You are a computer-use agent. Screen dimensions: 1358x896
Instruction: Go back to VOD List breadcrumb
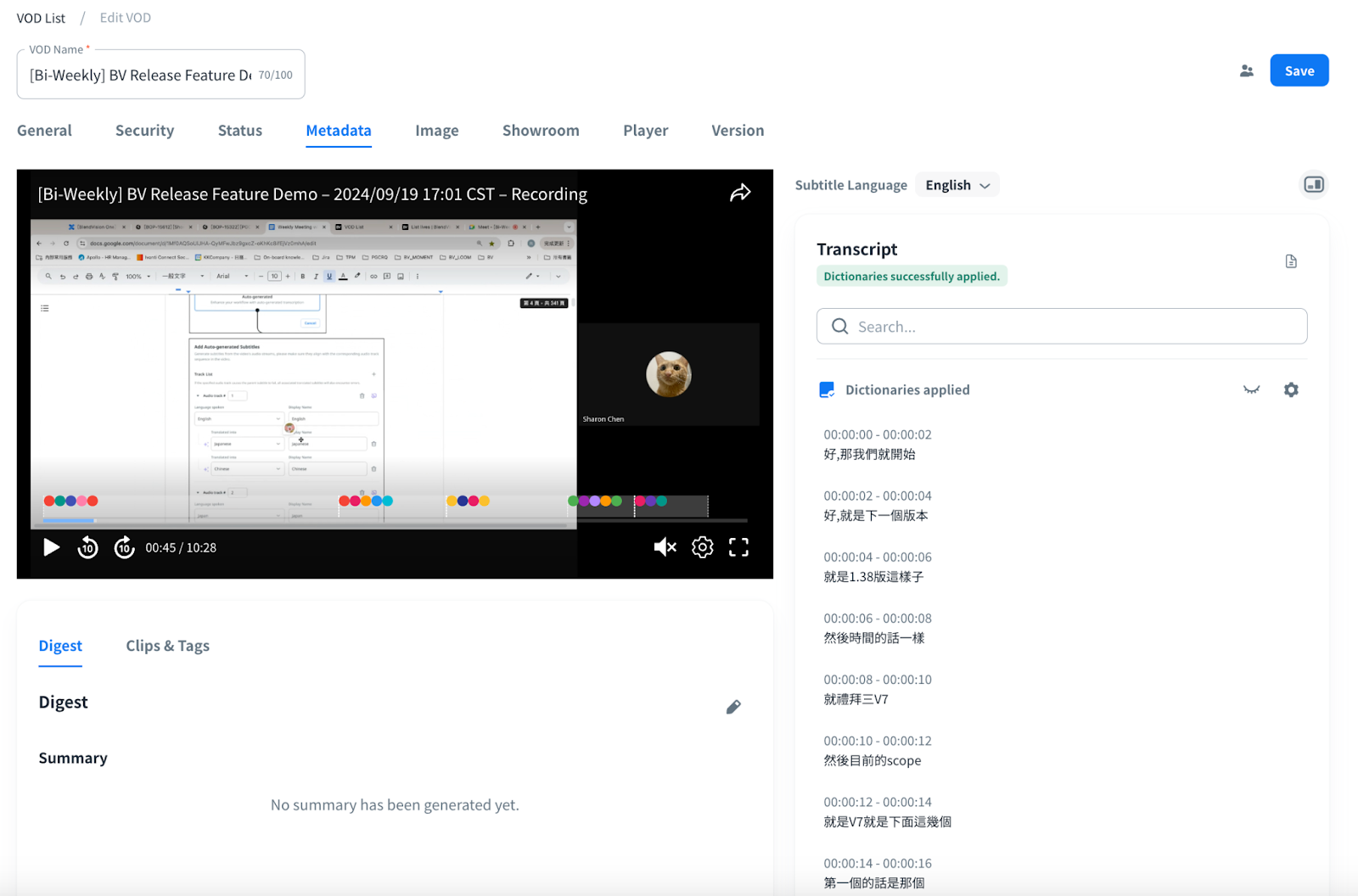[41, 18]
